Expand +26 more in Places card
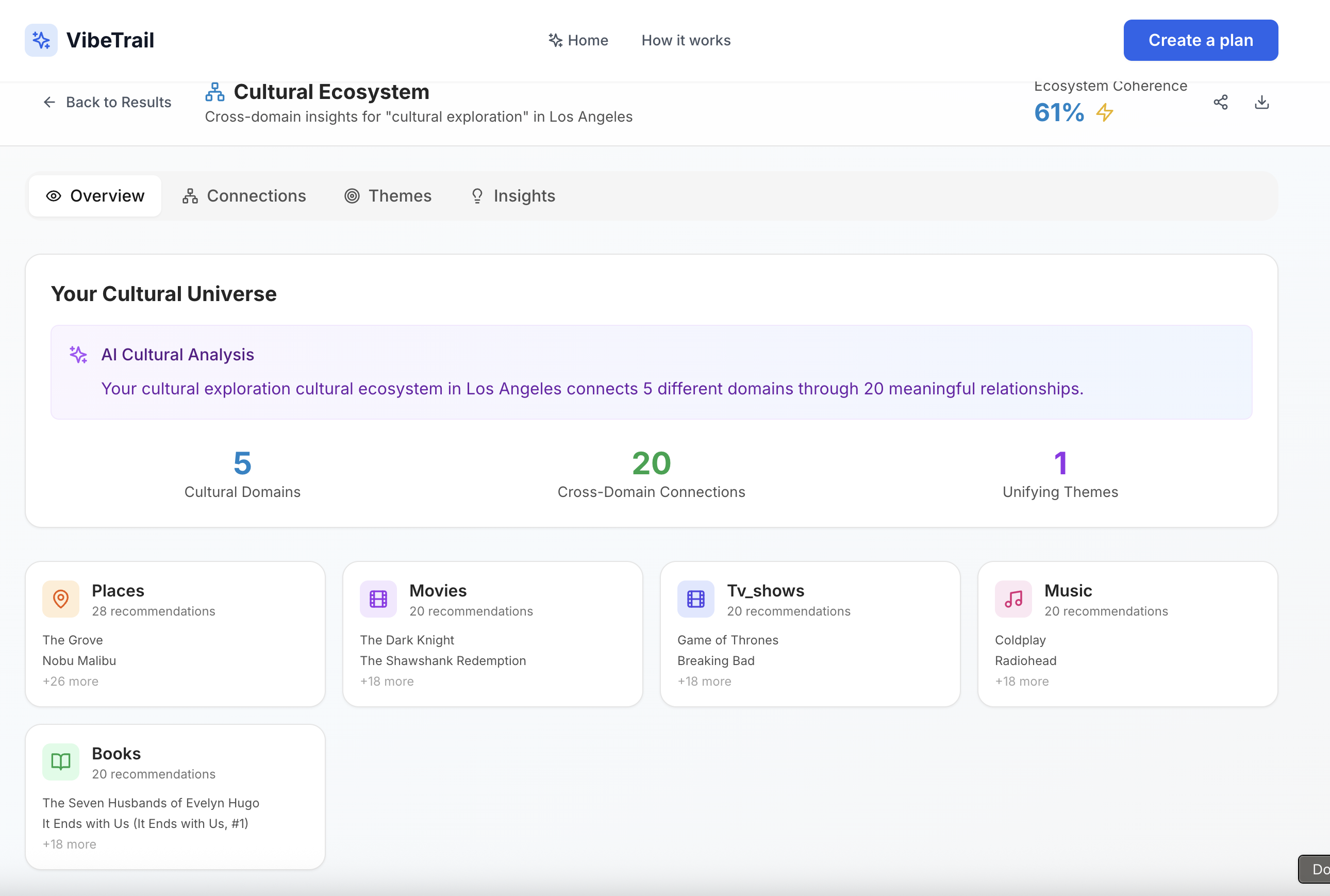This screenshot has width=1330, height=896. pyautogui.click(x=70, y=681)
